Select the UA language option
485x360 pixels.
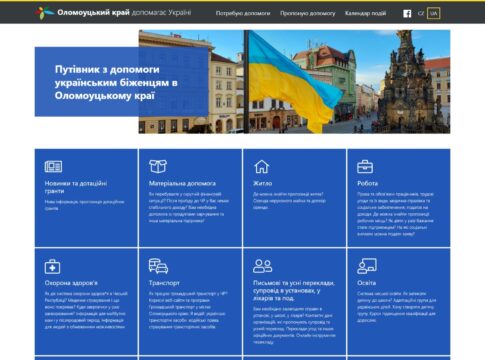[x=433, y=13]
